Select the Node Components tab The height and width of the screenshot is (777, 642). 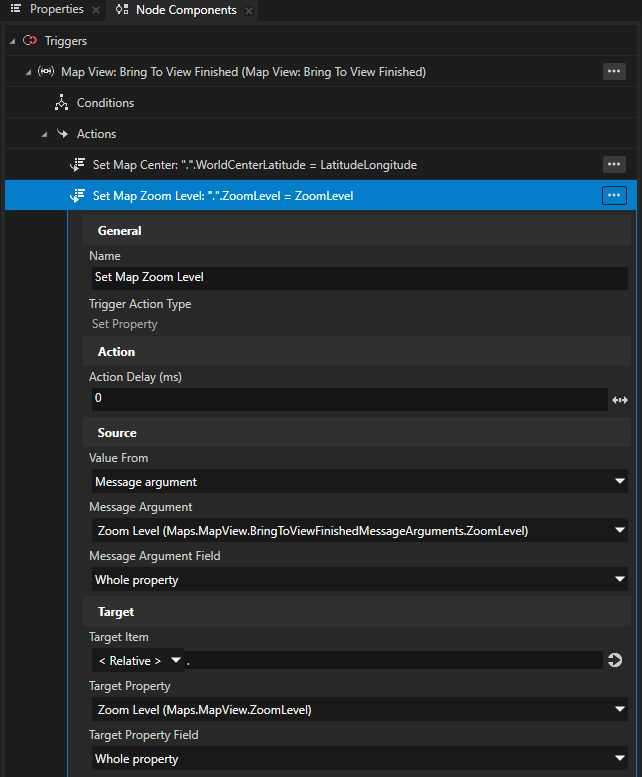click(182, 10)
